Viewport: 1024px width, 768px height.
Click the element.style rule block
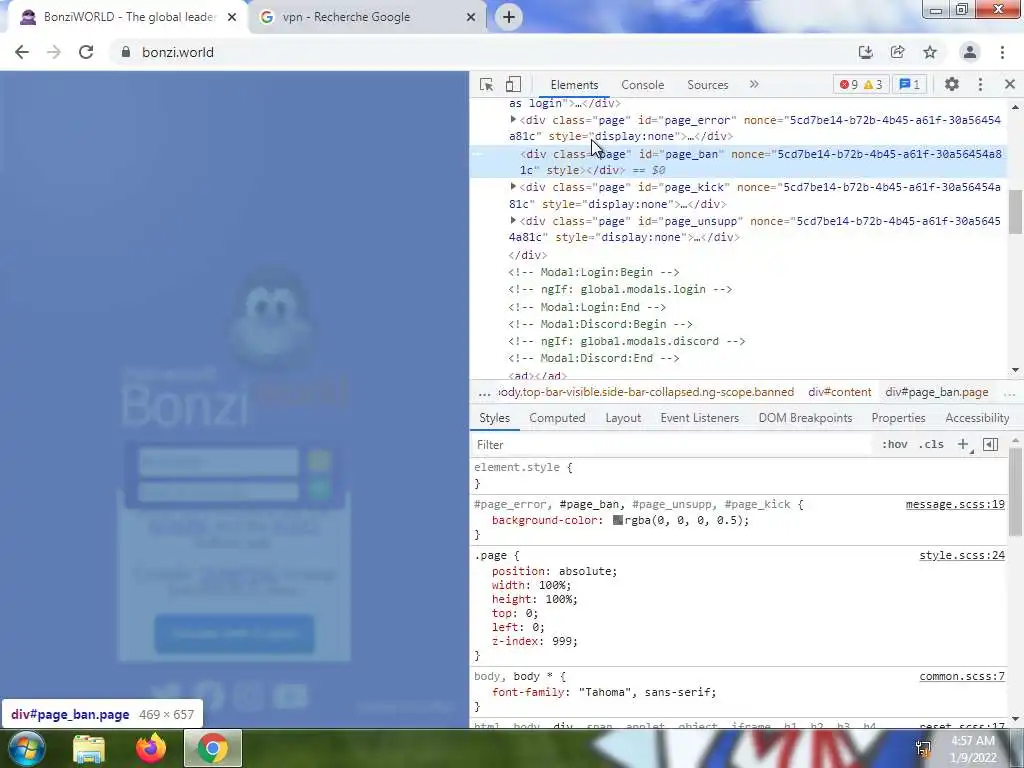[738, 475]
